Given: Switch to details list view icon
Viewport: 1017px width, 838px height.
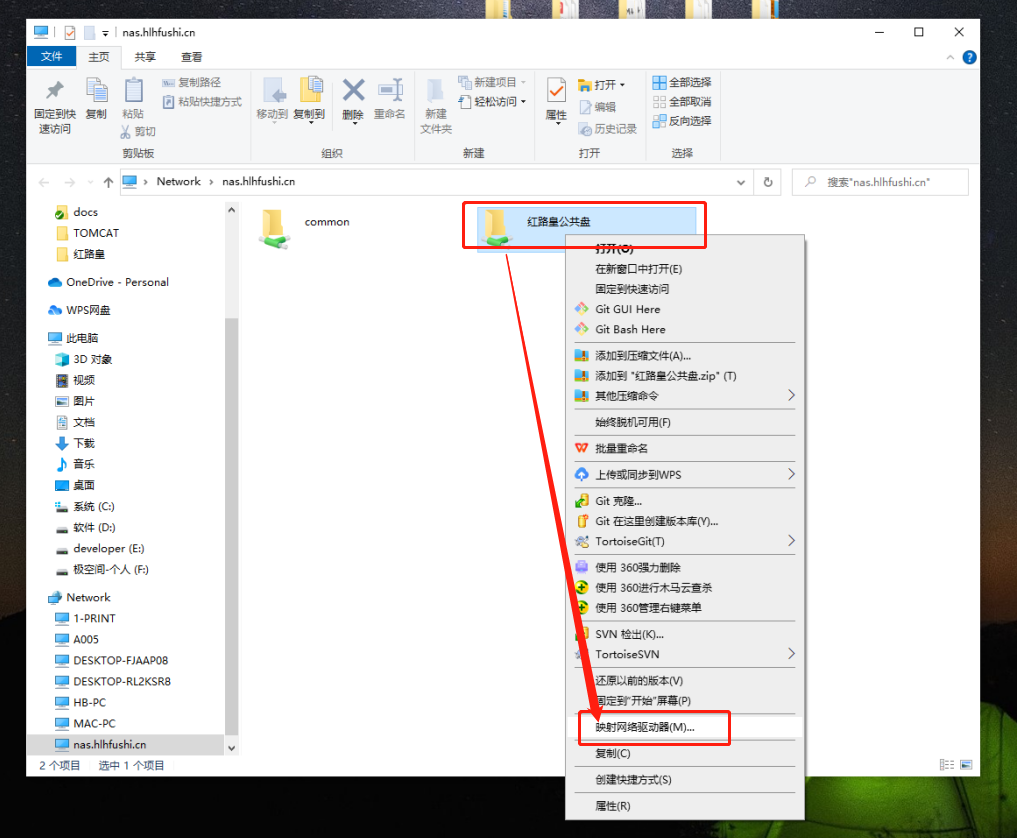Looking at the screenshot, I should [x=946, y=765].
